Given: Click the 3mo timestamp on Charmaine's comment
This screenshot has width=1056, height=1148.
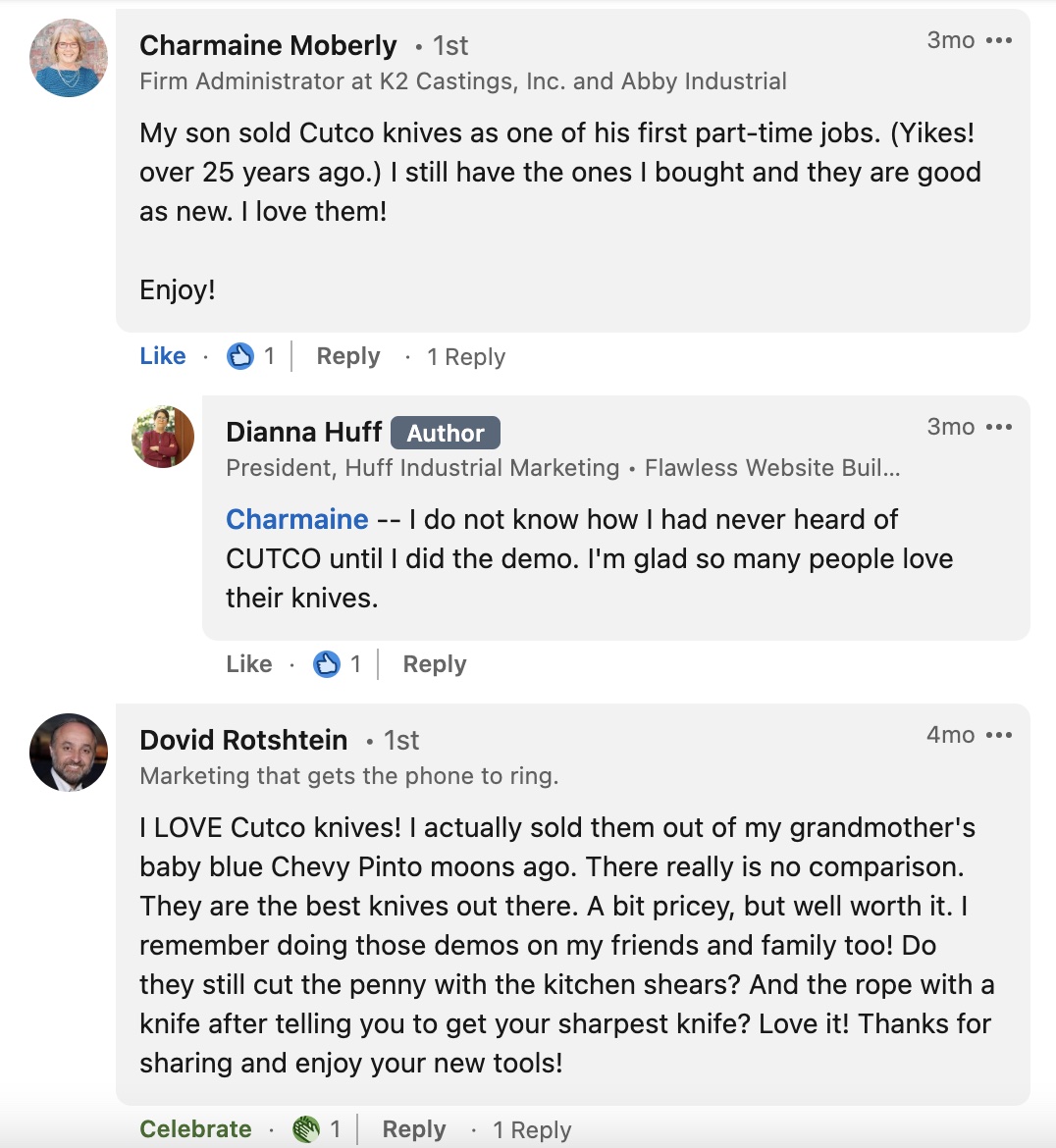Looking at the screenshot, I should (949, 40).
